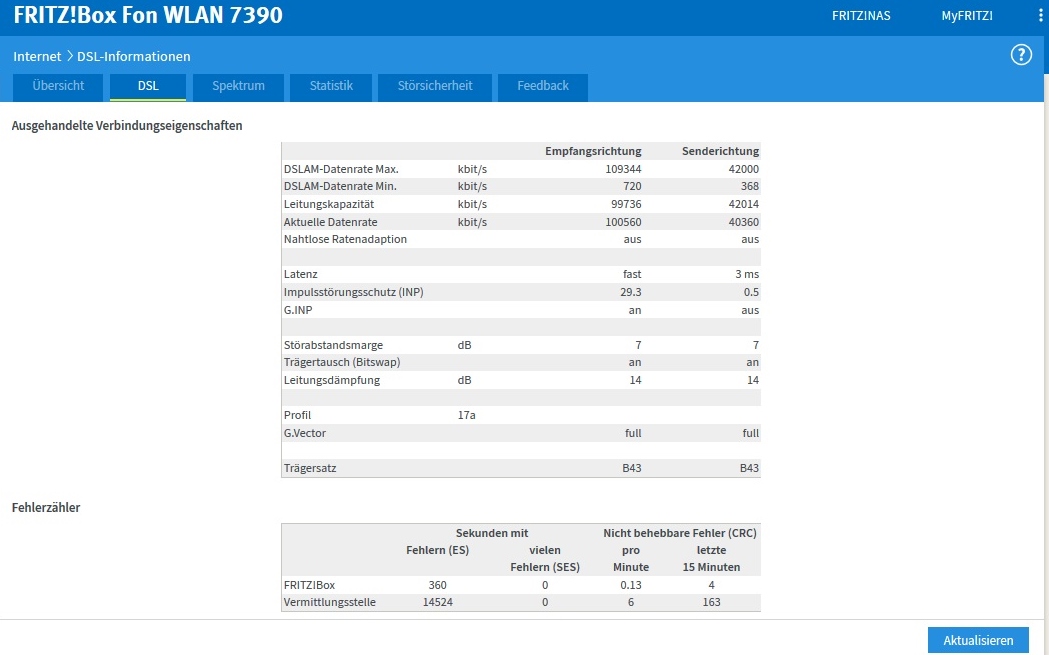Select the DSL tab
This screenshot has width=1049, height=655.
point(148,87)
